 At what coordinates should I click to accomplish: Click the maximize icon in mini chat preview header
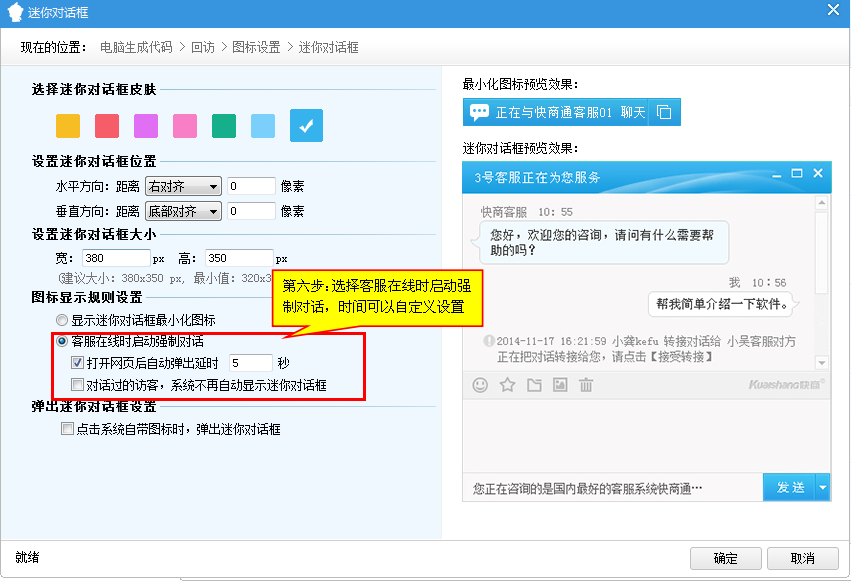[797, 174]
